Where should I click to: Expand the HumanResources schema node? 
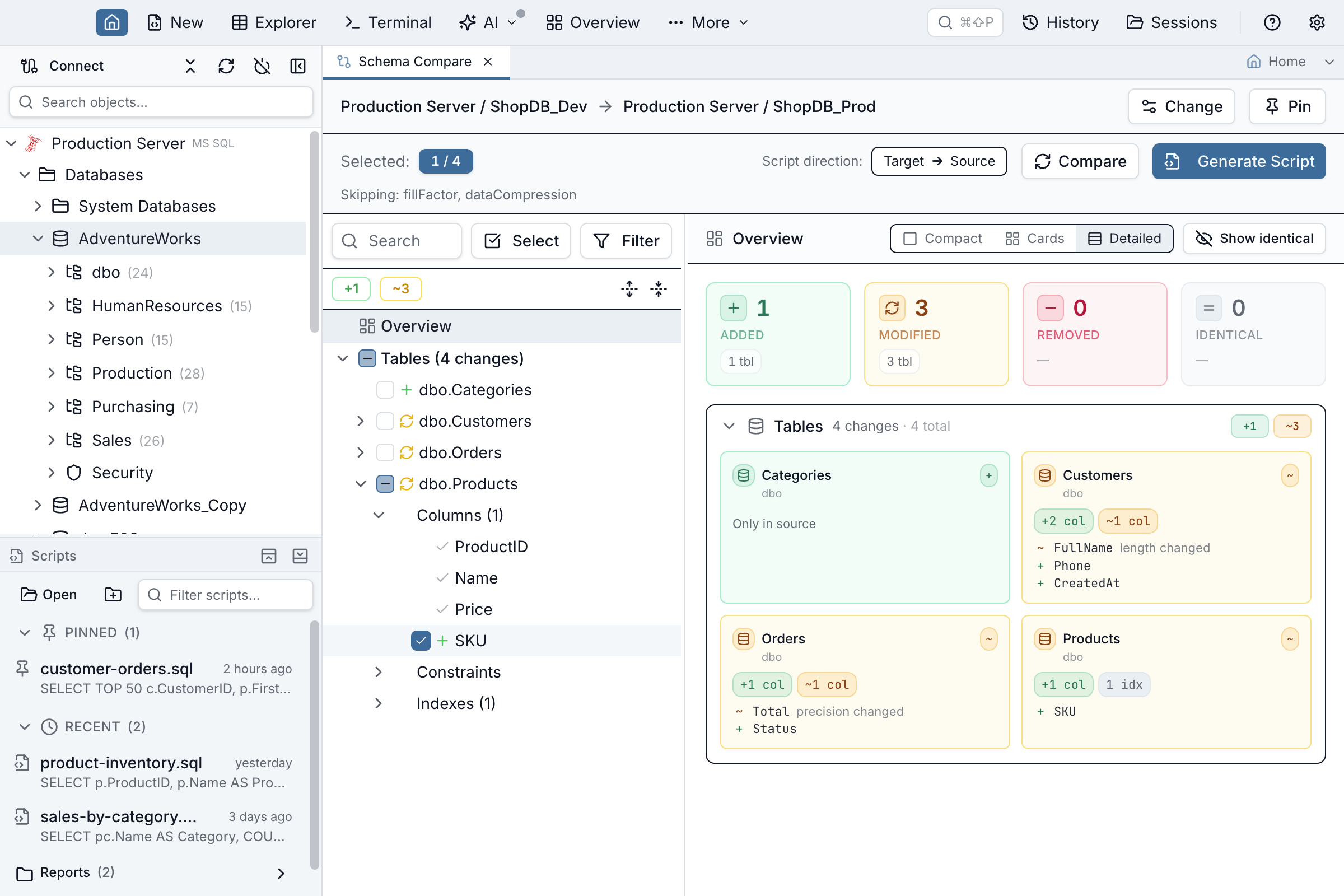[x=52, y=306]
